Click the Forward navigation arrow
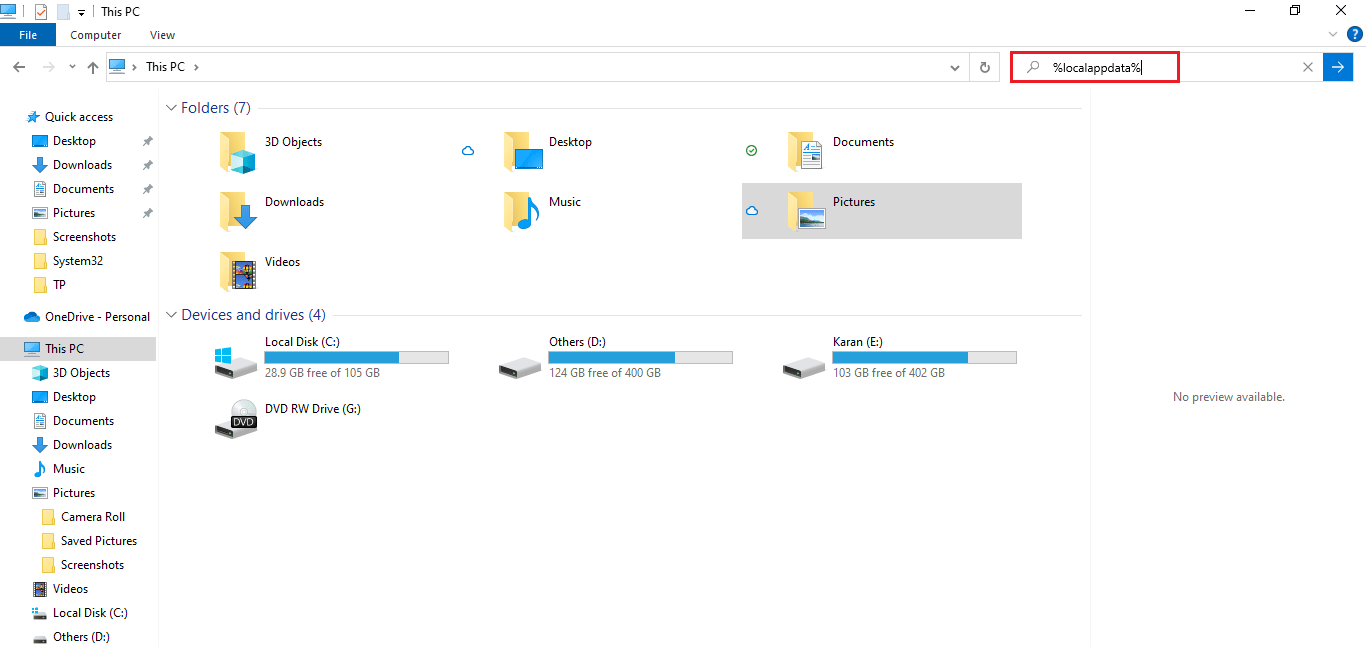This screenshot has width=1366, height=647. tap(47, 67)
